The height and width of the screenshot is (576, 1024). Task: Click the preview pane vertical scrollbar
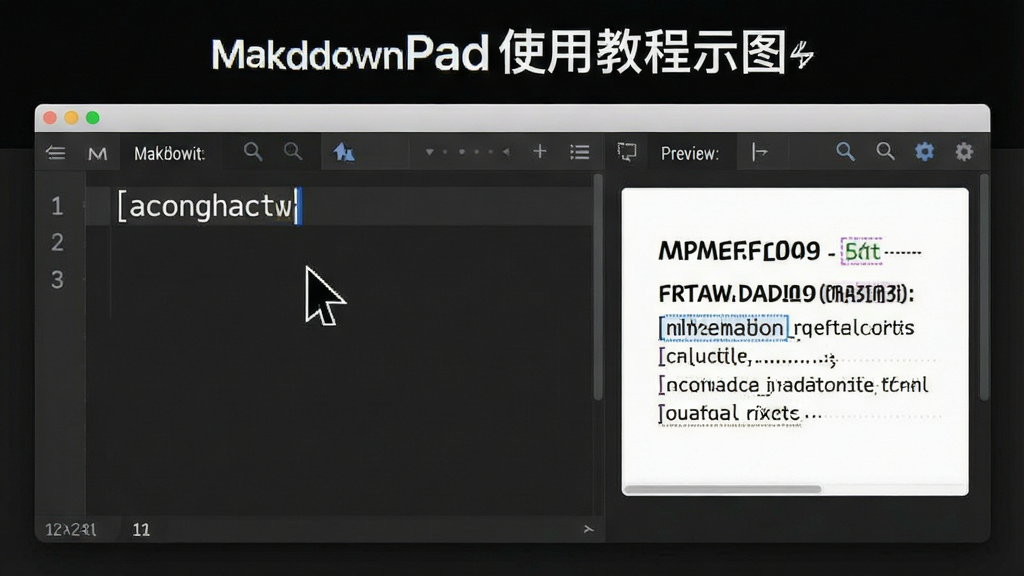tap(984, 287)
